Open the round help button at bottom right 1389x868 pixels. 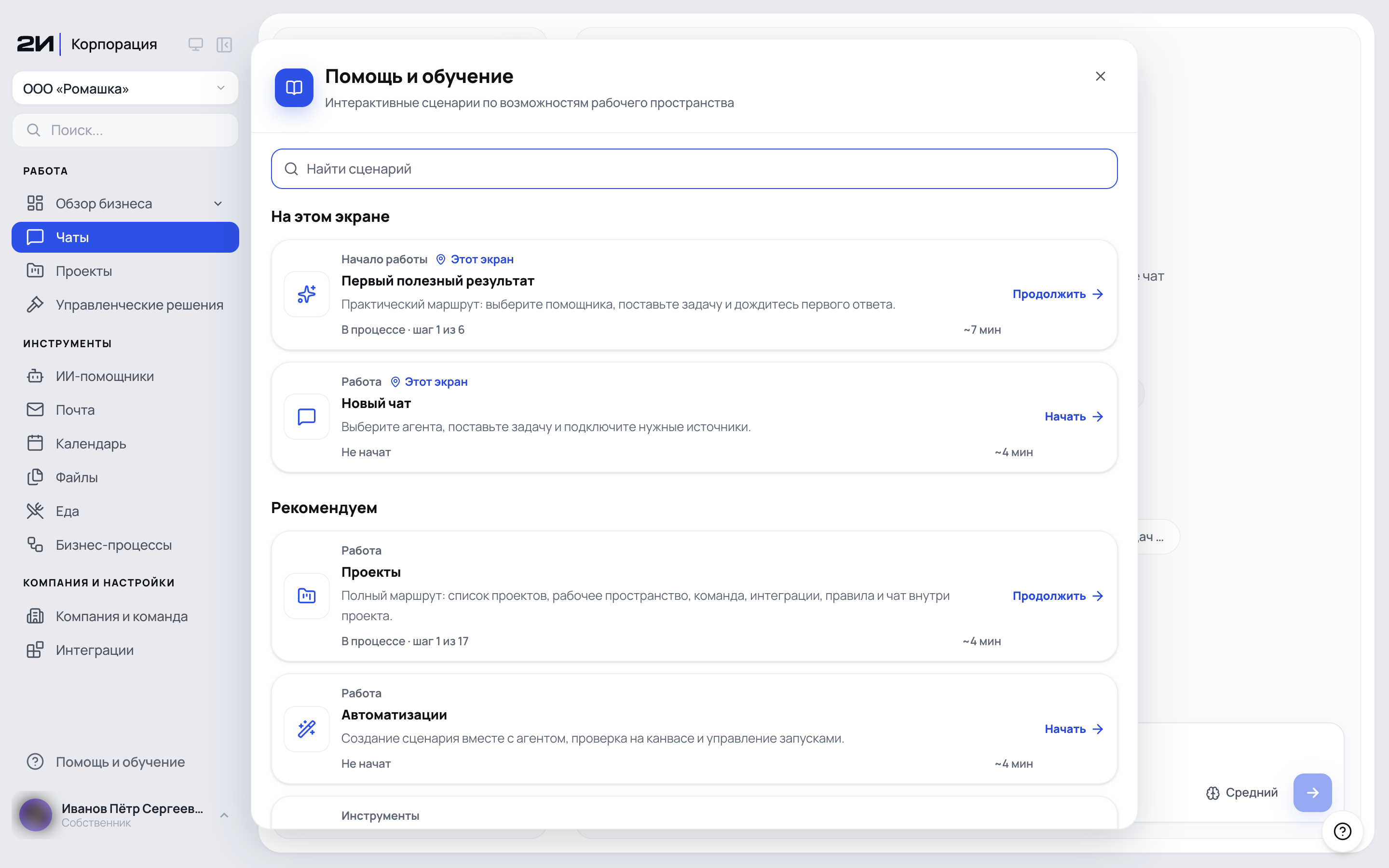coord(1343,831)
